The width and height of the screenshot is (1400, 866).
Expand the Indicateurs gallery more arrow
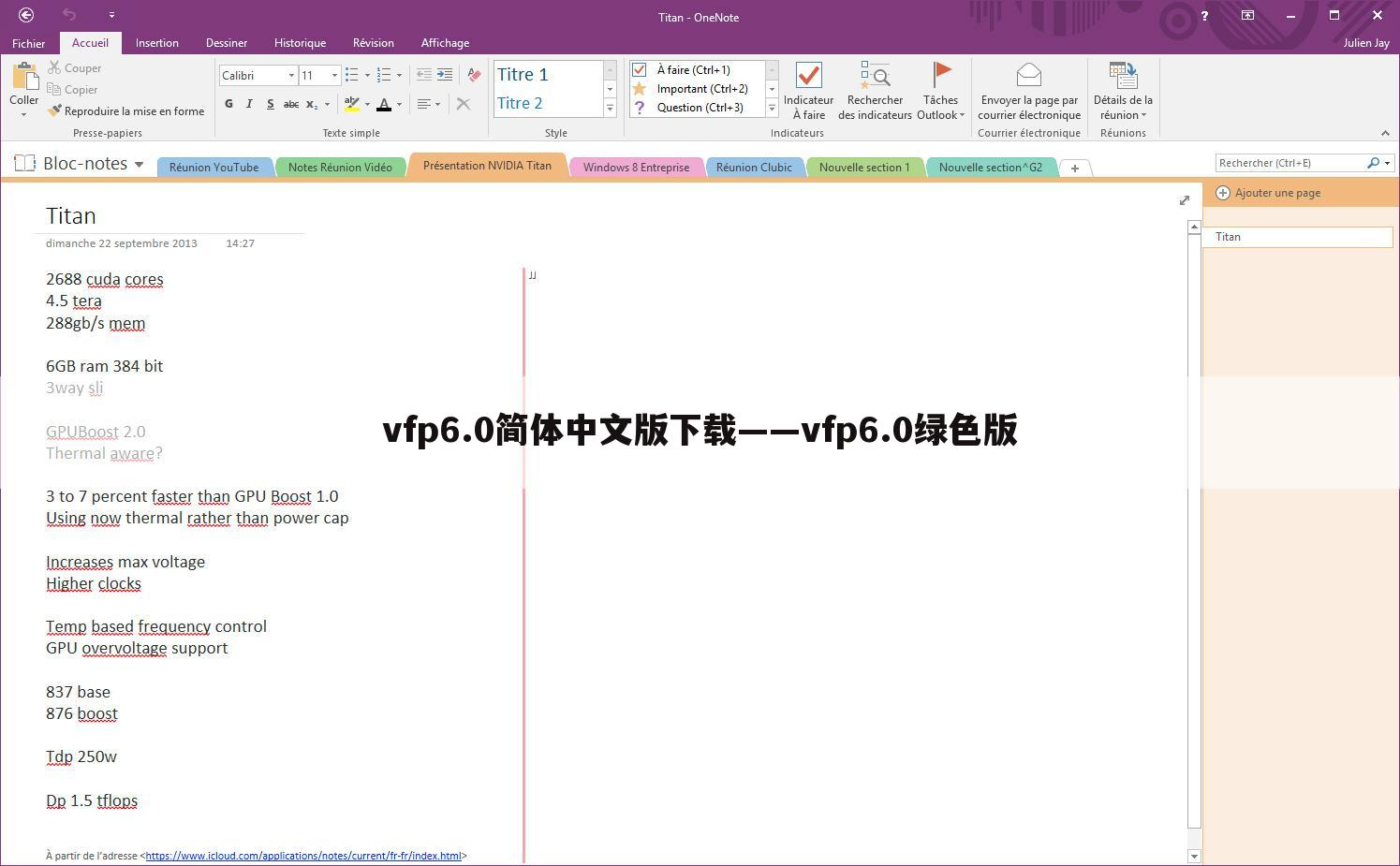click(772, 109)
